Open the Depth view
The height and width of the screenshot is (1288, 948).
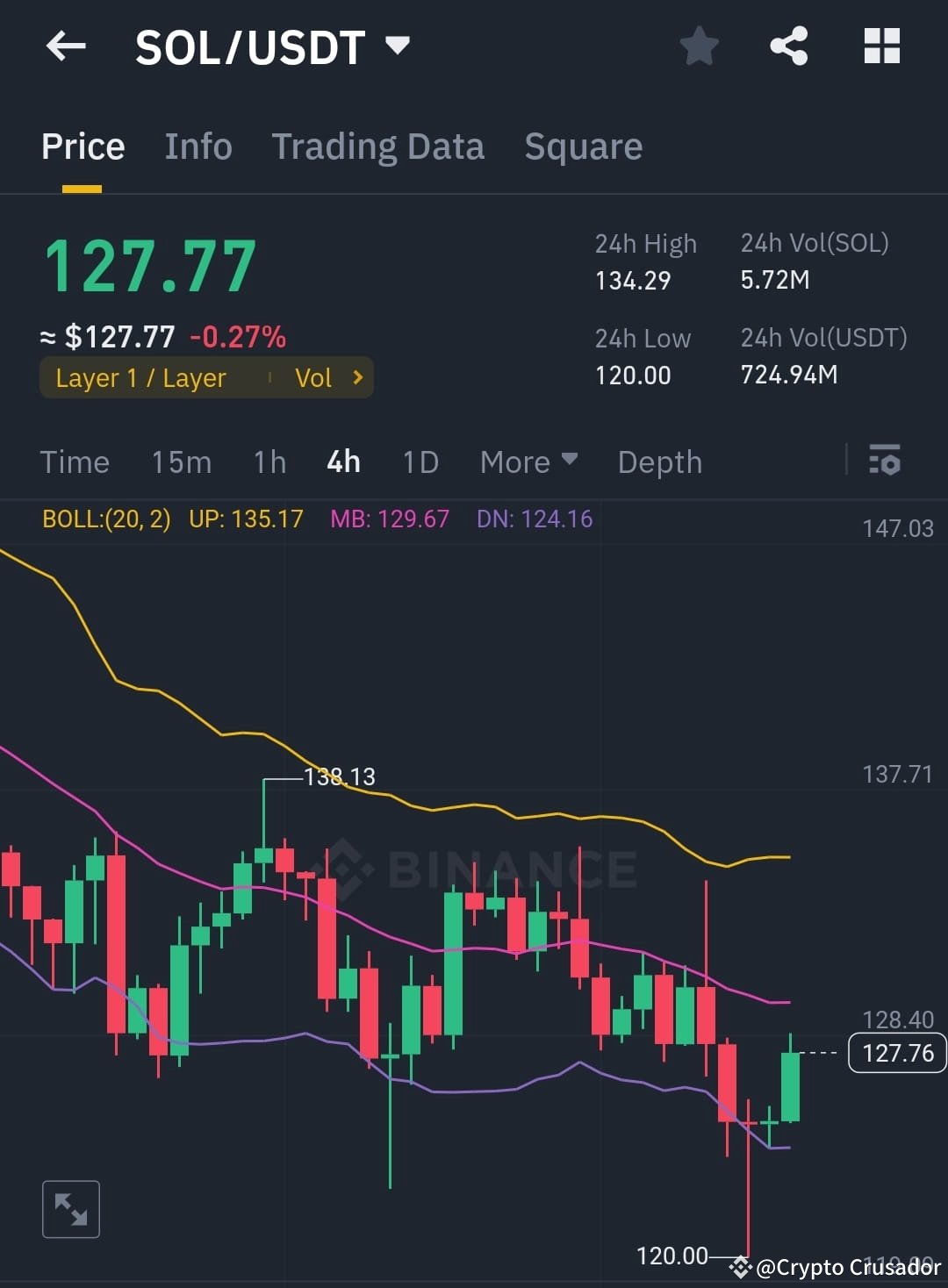pos(659,462)
